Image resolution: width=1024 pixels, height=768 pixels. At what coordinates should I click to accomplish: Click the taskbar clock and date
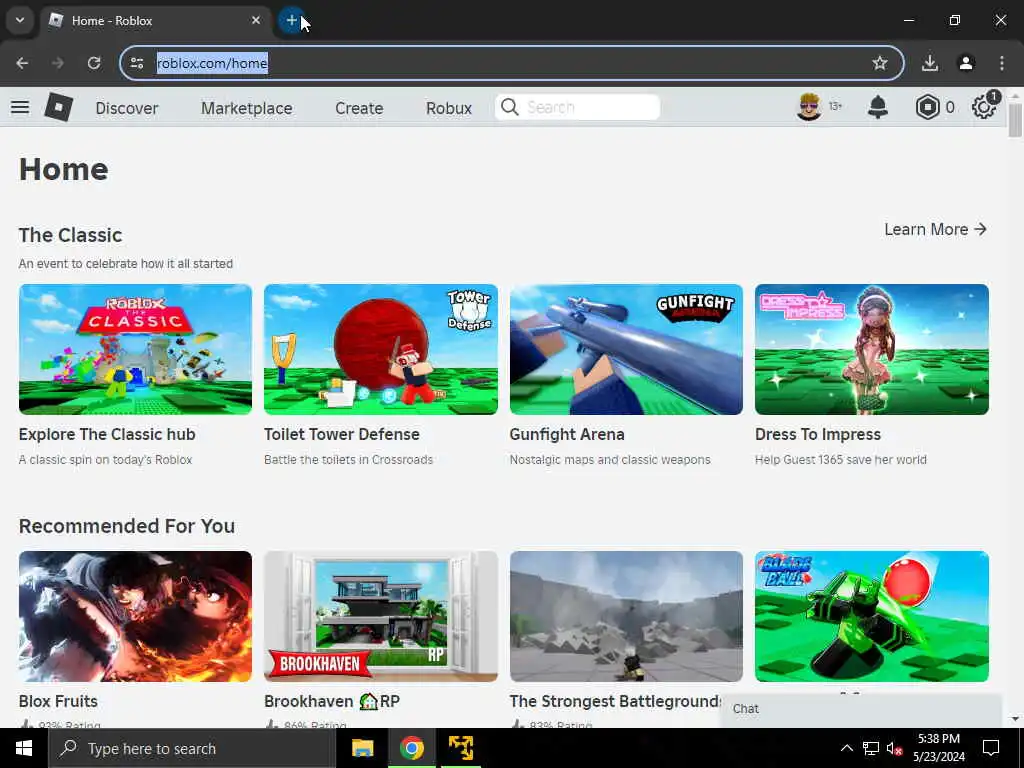click(938, 748)
